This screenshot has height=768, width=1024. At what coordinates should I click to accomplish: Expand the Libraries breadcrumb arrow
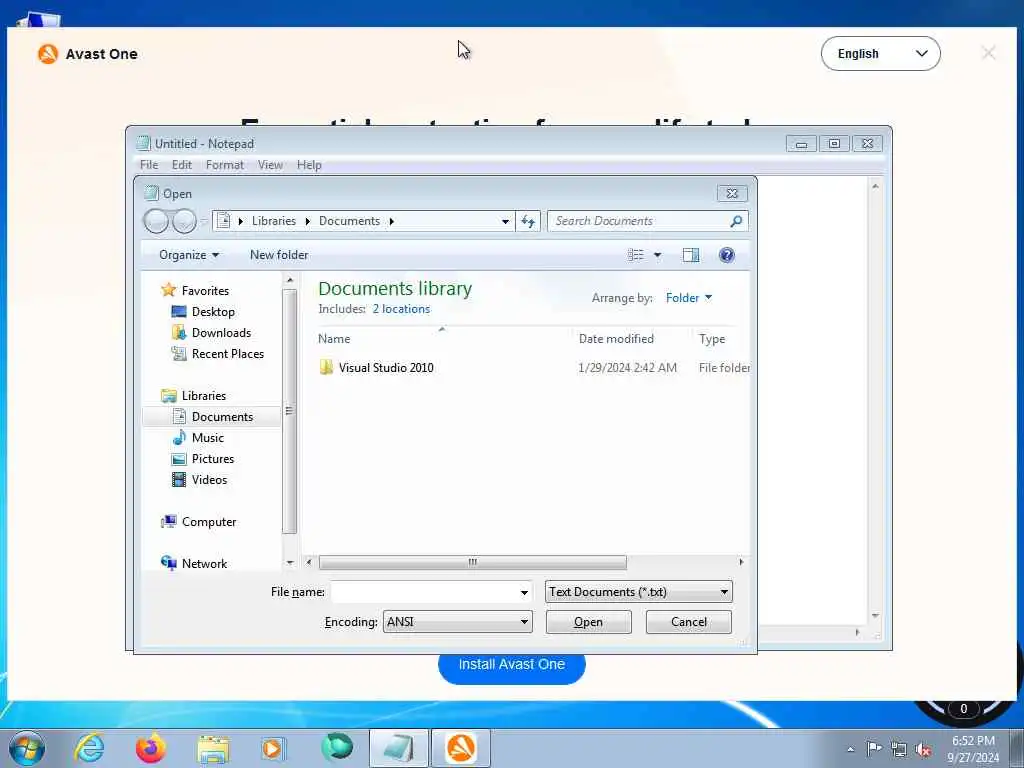308,221
